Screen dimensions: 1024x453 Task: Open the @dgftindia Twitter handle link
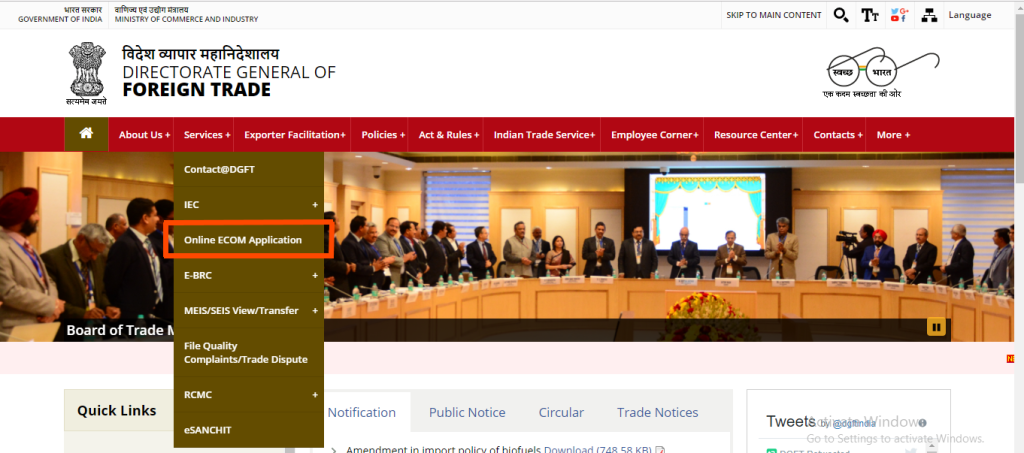[853, 424]
